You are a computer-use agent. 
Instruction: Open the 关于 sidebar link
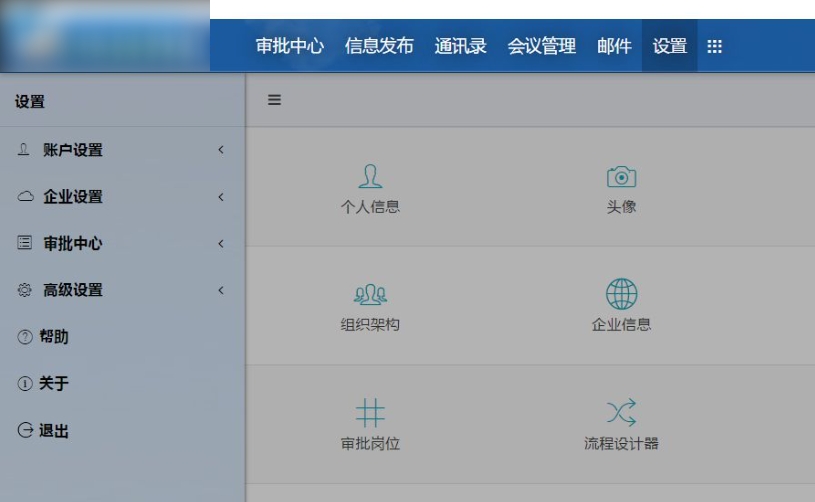point(53,384)
